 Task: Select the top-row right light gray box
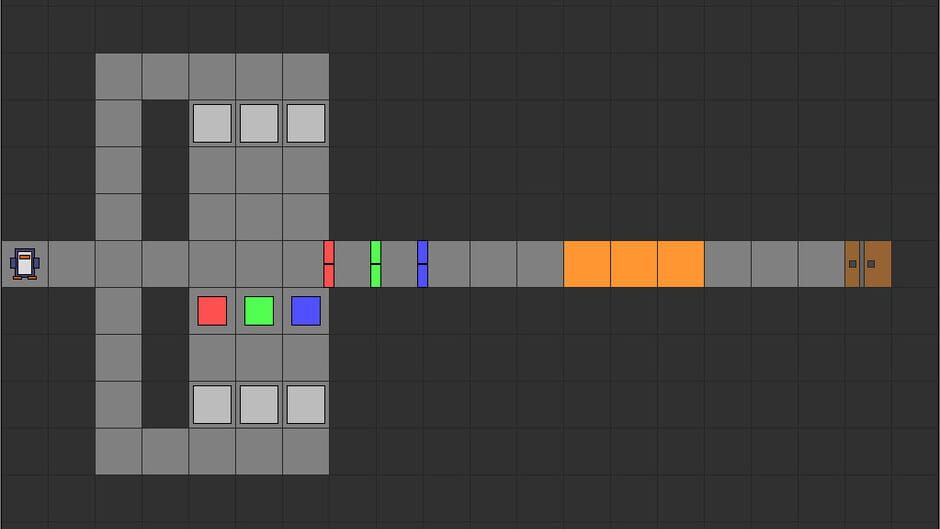306,123
